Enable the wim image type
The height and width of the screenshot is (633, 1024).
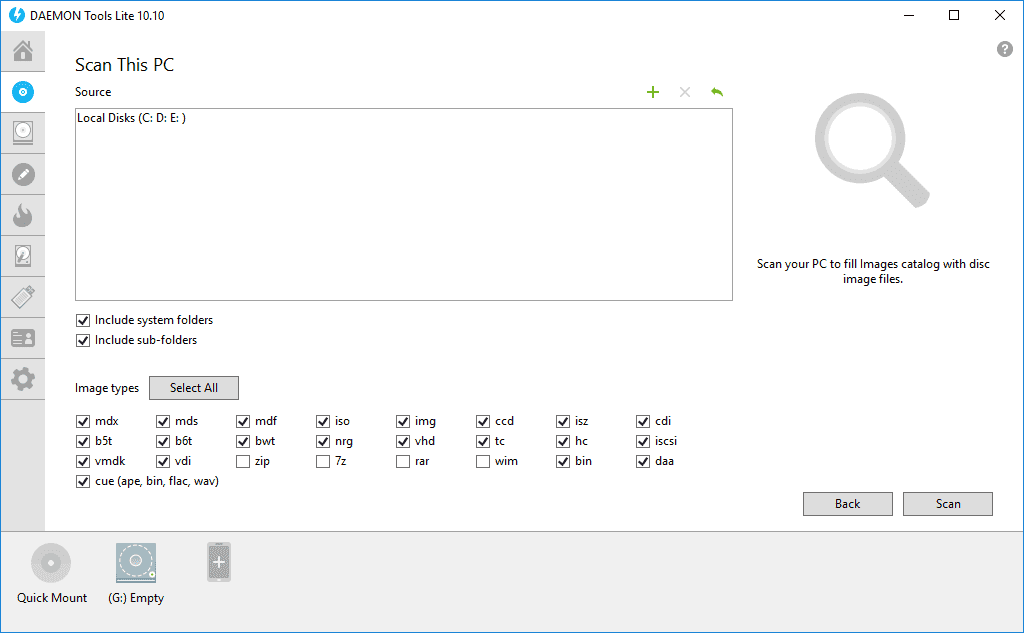pos(483,462)
